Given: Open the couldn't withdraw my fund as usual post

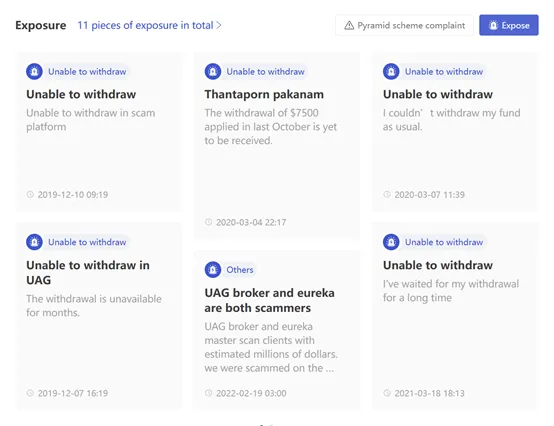Looking at the screenshot, I should 452,120.
